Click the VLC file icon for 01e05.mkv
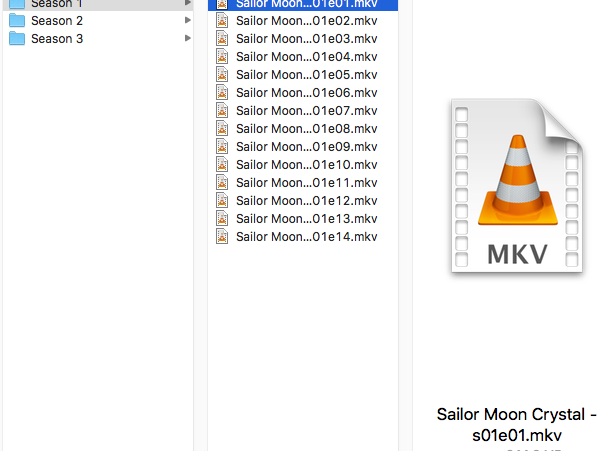612x451 pixels. [222, 74]
